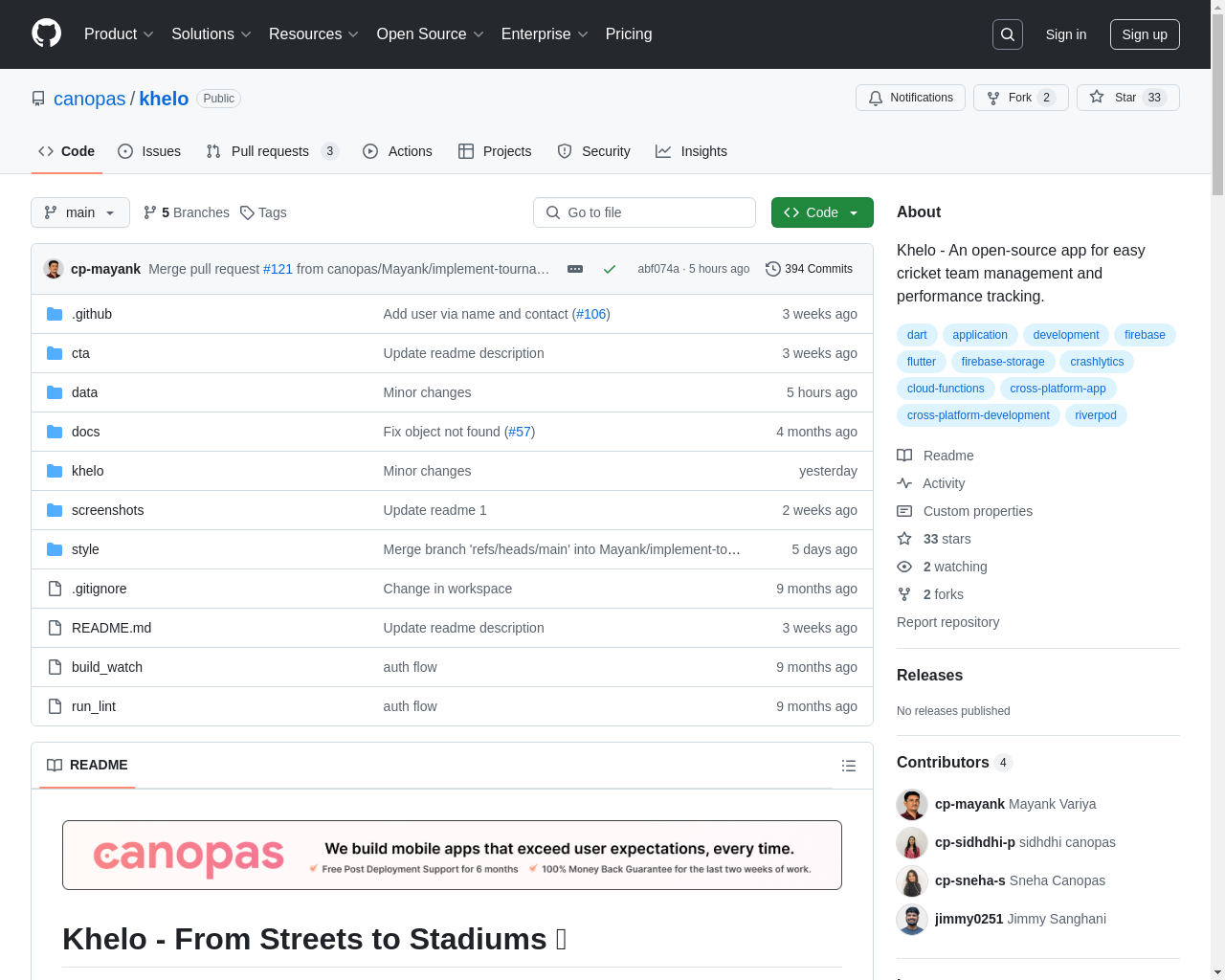
Task: Open cp-mayank avatar on latest commit
Action: coord(54,269)
